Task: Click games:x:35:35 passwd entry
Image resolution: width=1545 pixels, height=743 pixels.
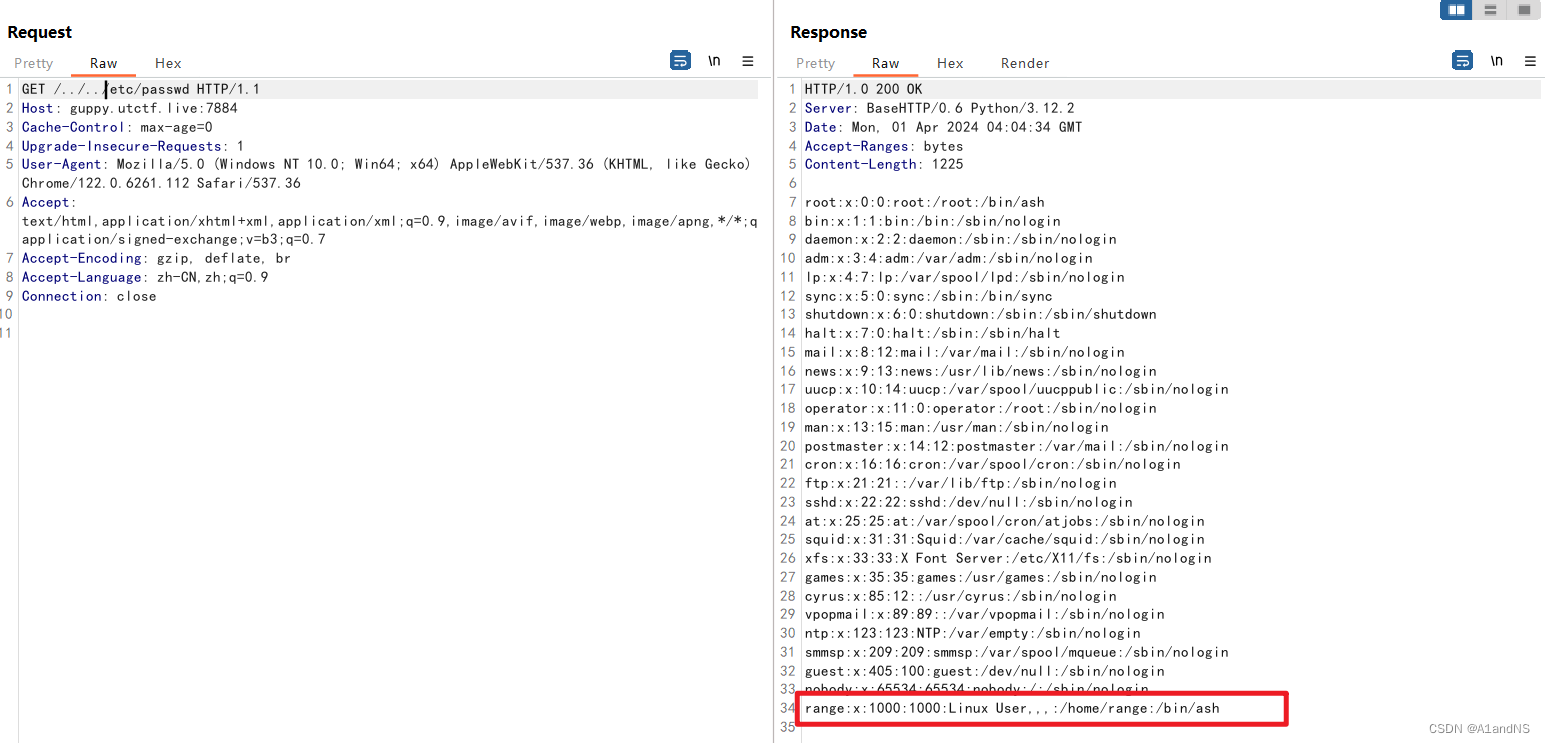Action: click(981, 578)
